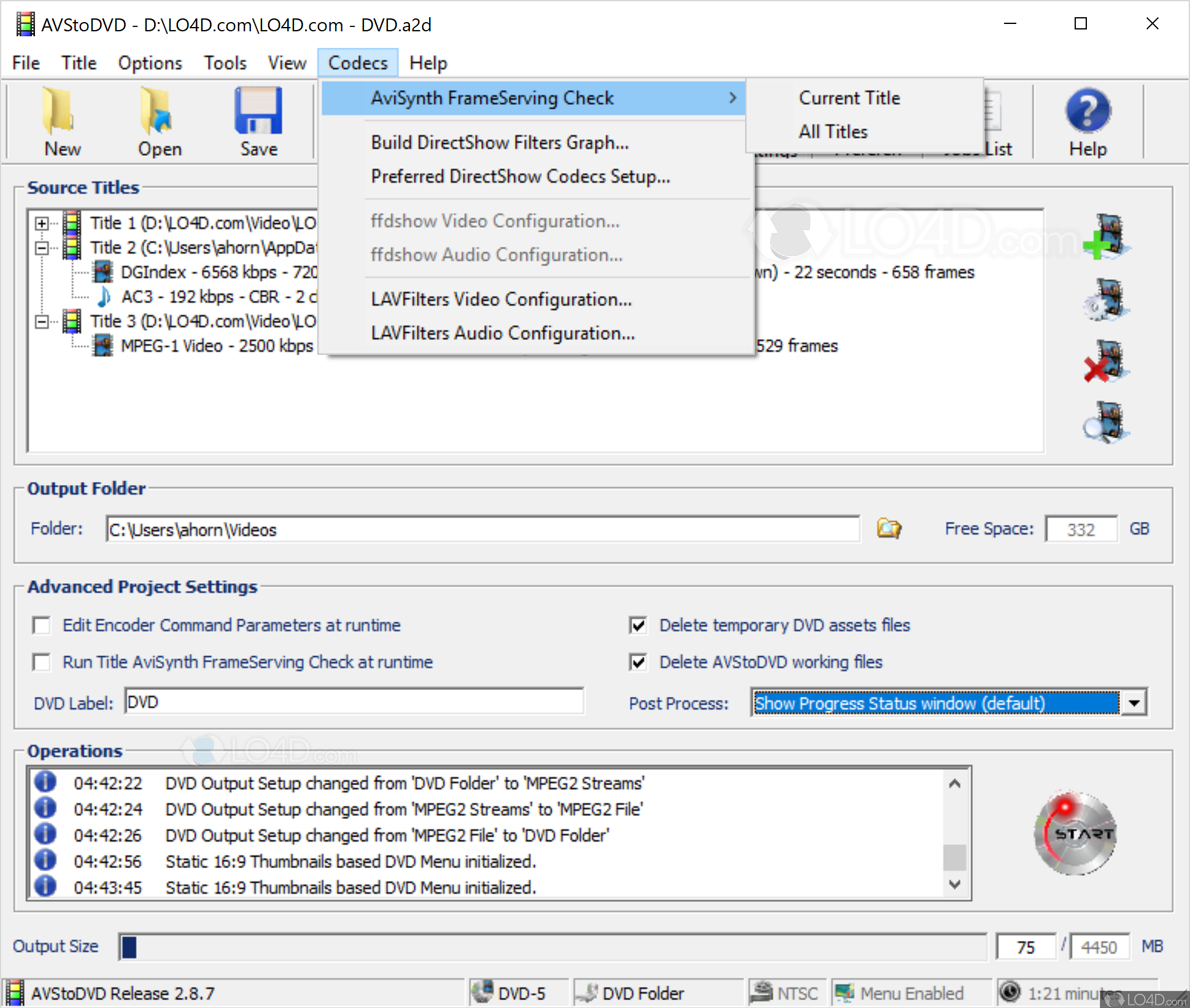
Task: Choose Current Title in the submenu
Action: click(865, 98)
